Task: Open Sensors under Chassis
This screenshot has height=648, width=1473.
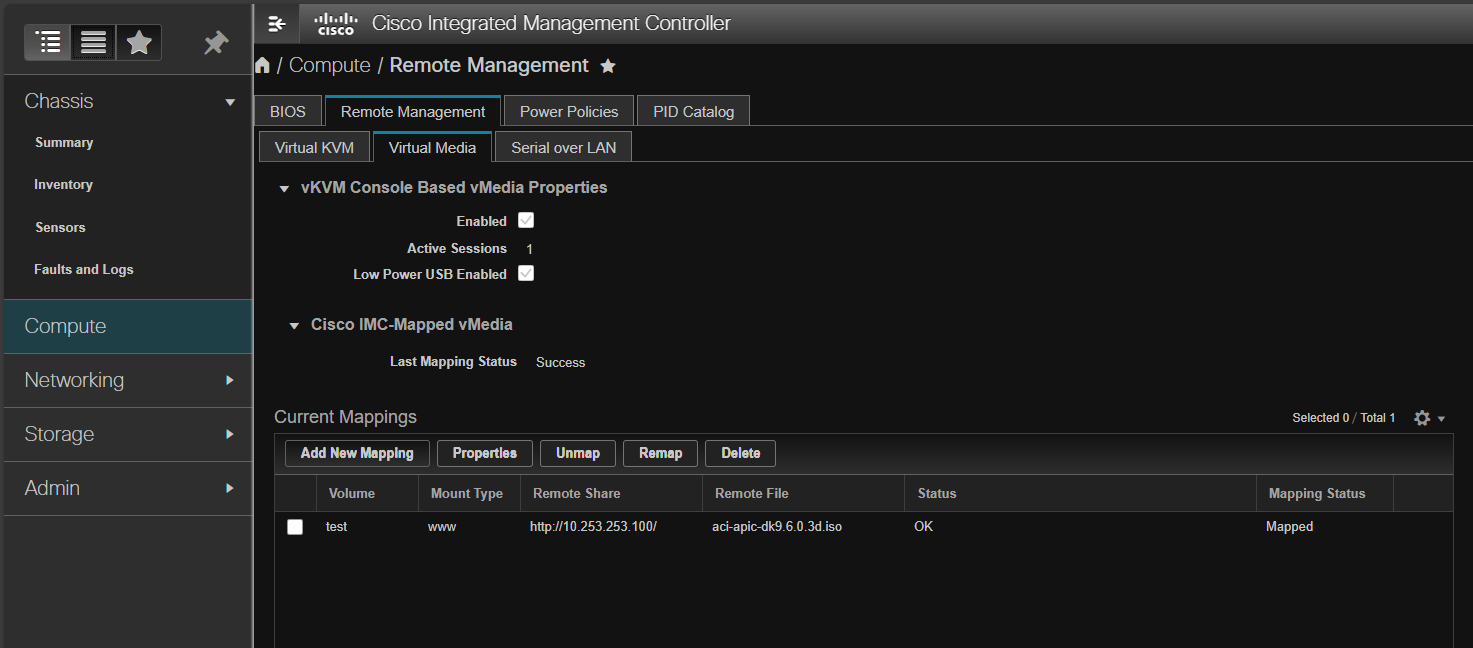Action: [x=60, y=228]
